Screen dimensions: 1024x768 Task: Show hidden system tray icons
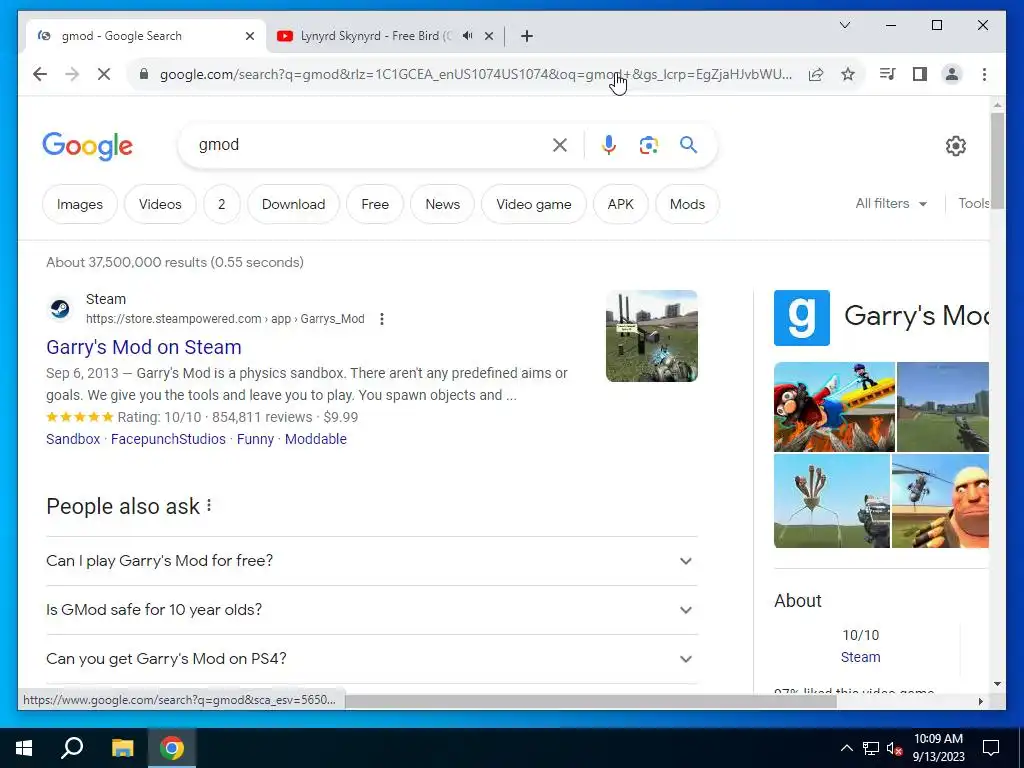click(x=846, y=748)
